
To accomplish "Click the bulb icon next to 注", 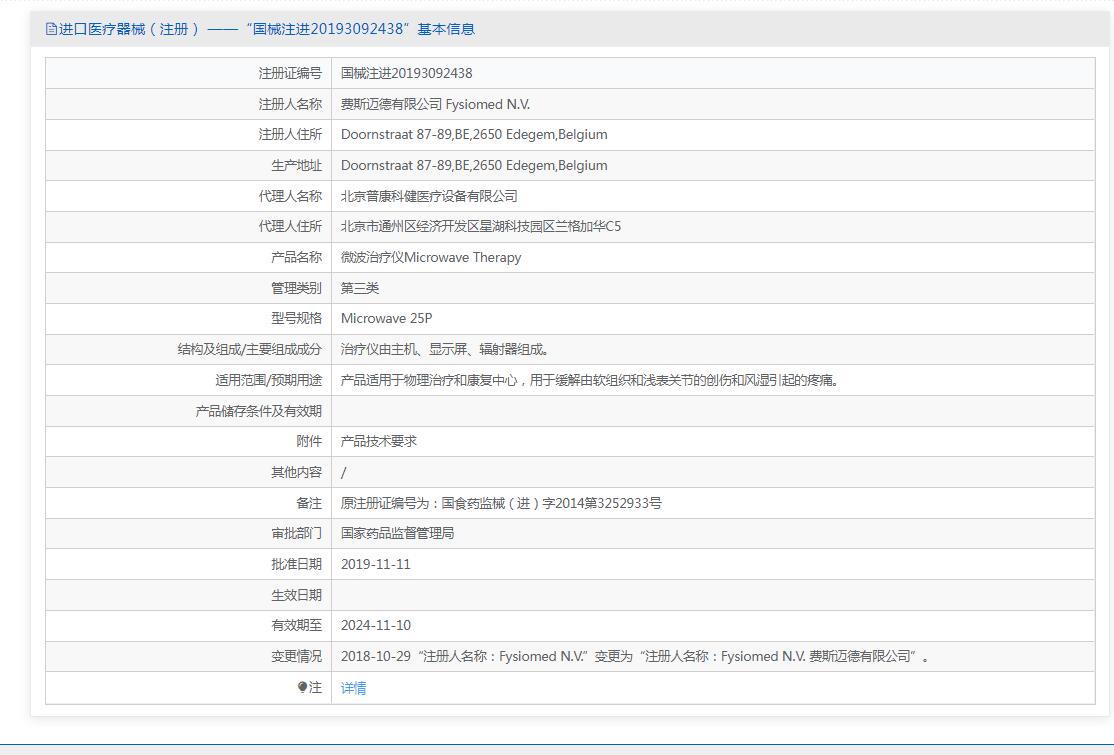I will [303, 687].
